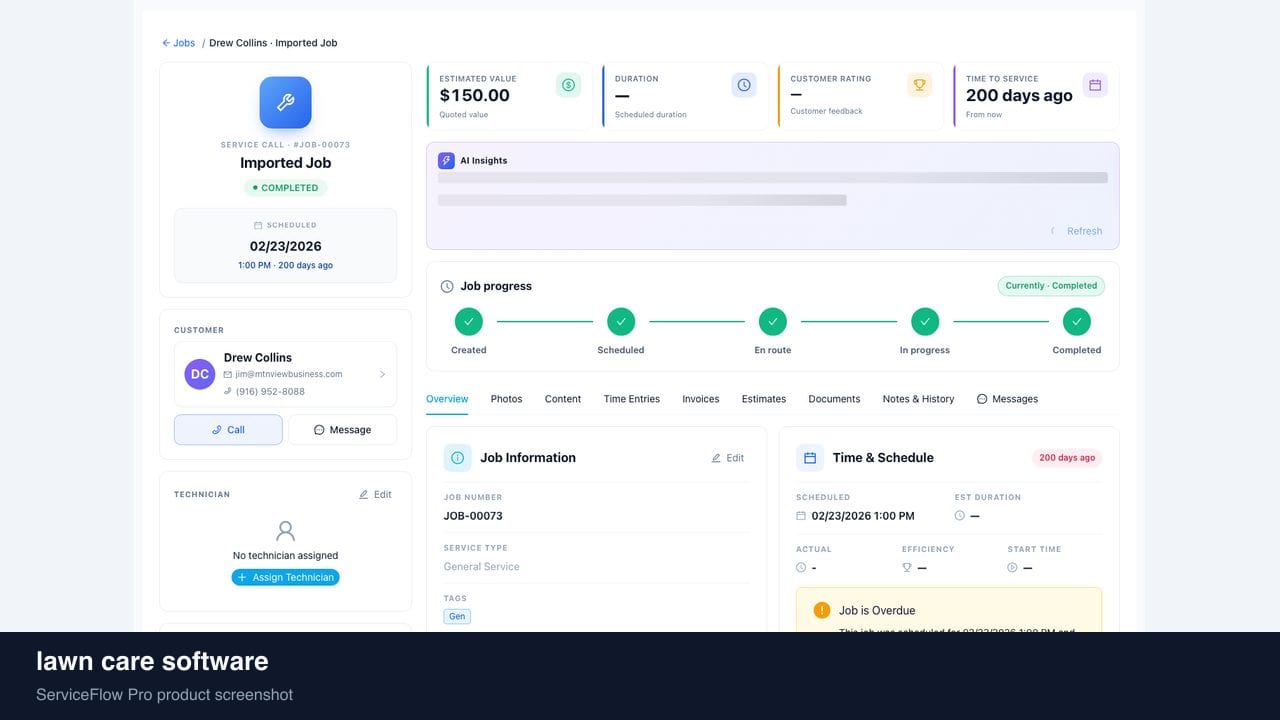Image resolution: width=1280 pixels, height=720 pixels.
Task: Click the clock icon on Duration card
Action: (x=744, y=85)
